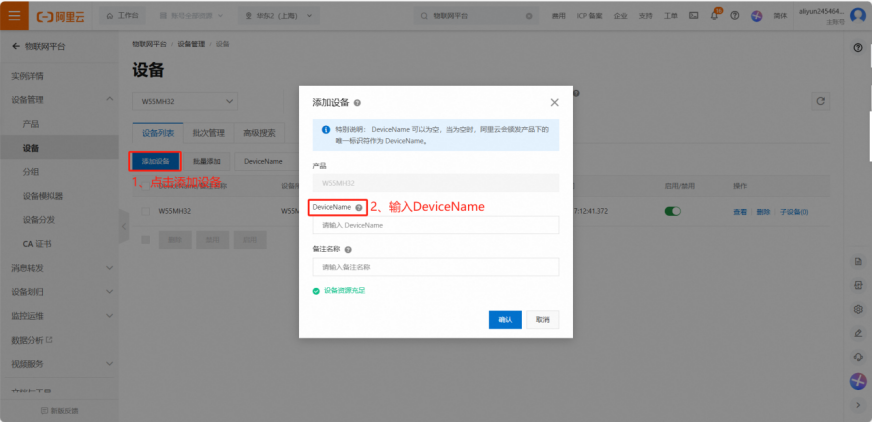Focus the 请输入备注名称 input field

pyautogui.click(x=436, y=267)
